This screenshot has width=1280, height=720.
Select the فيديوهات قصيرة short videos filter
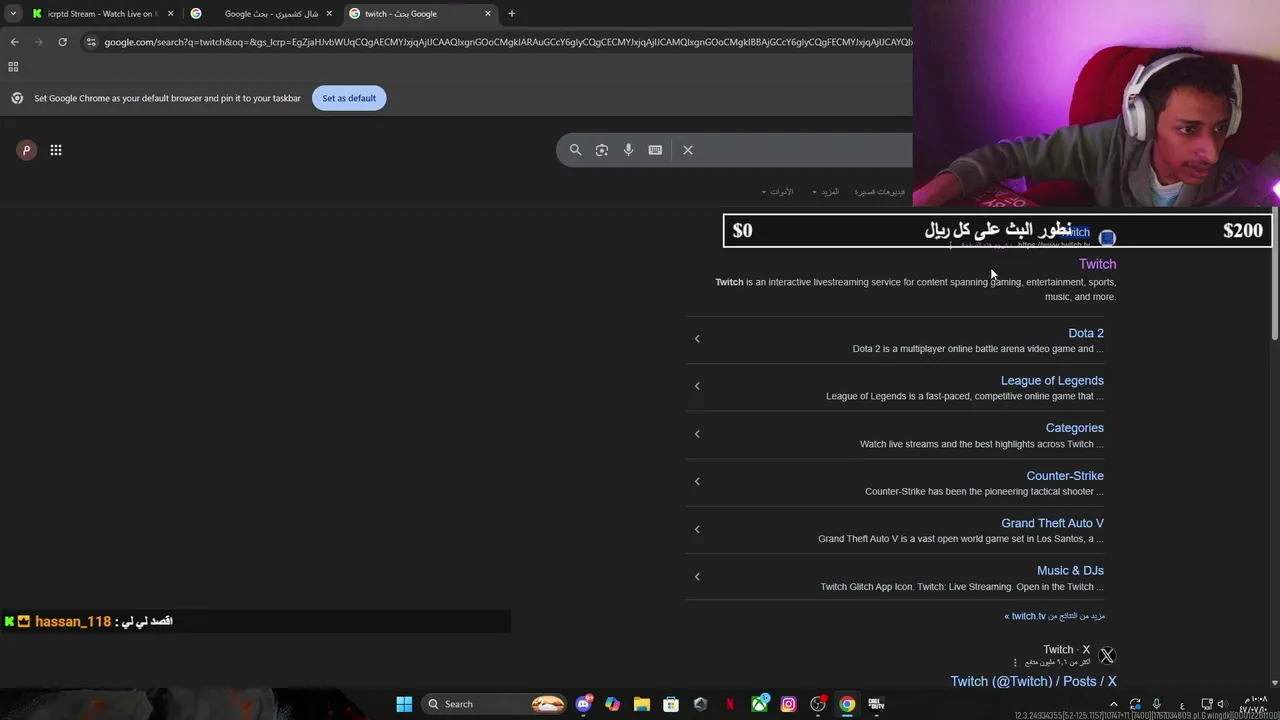coord(879,192)
